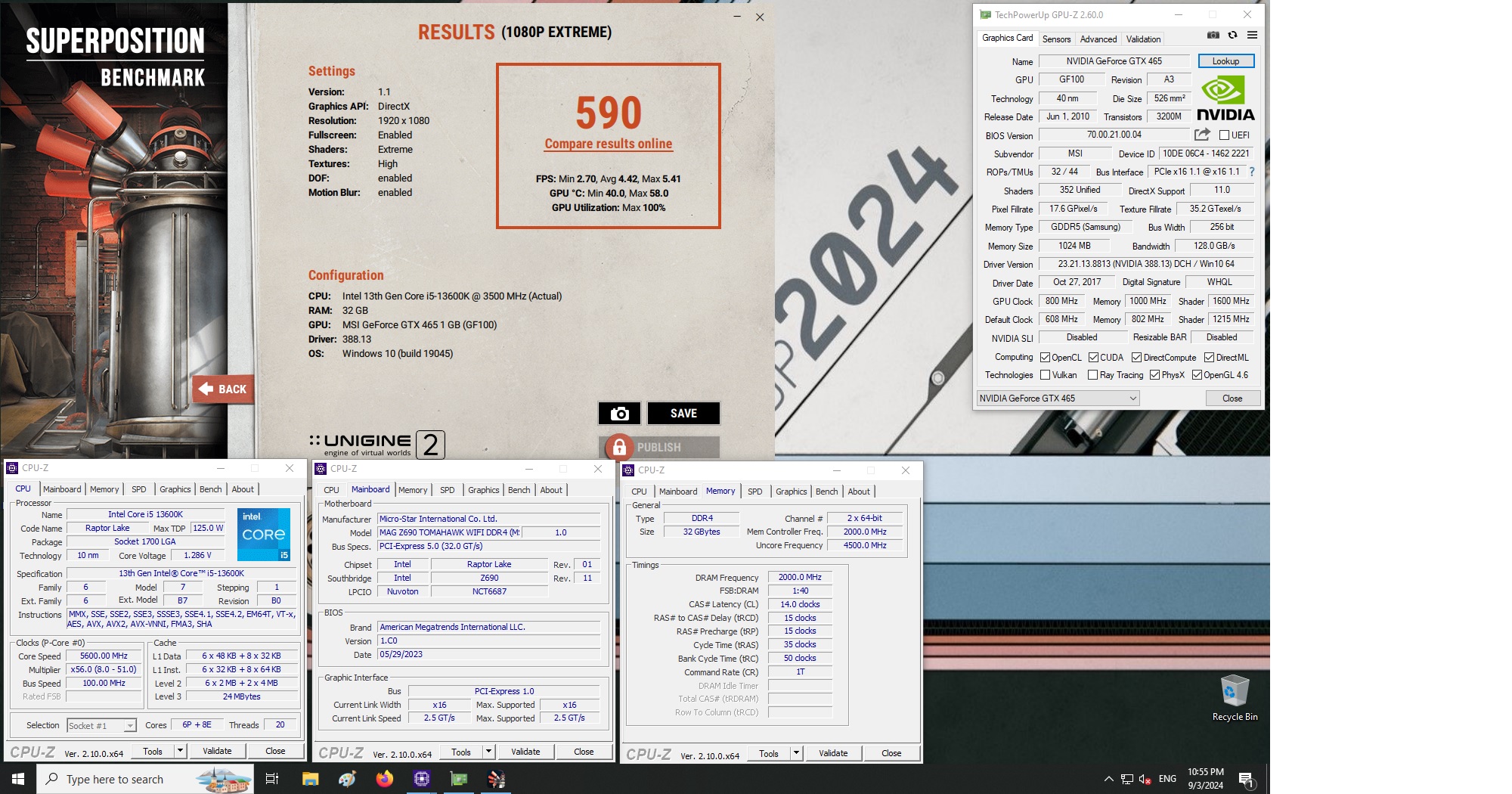
Task: Click the Intel Core i5 badge in CPU-Z
Action: coord(264,535)
